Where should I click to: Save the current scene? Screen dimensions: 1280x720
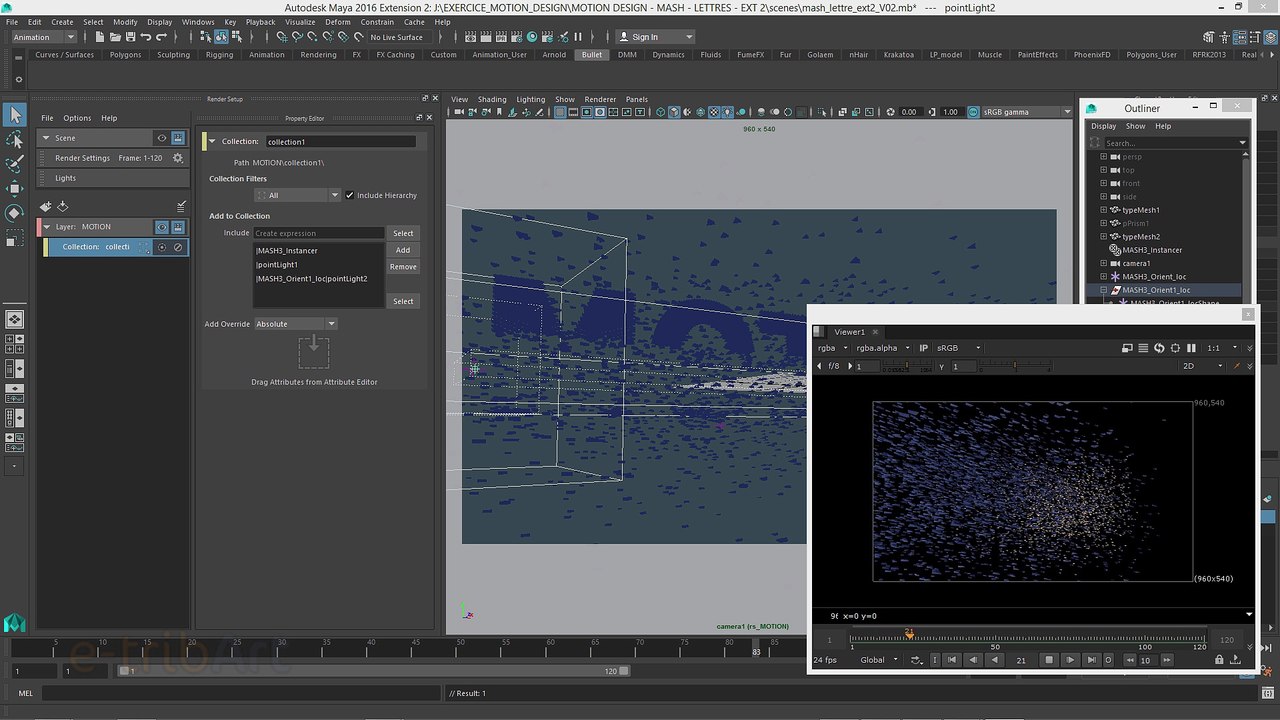coord(130,37)
